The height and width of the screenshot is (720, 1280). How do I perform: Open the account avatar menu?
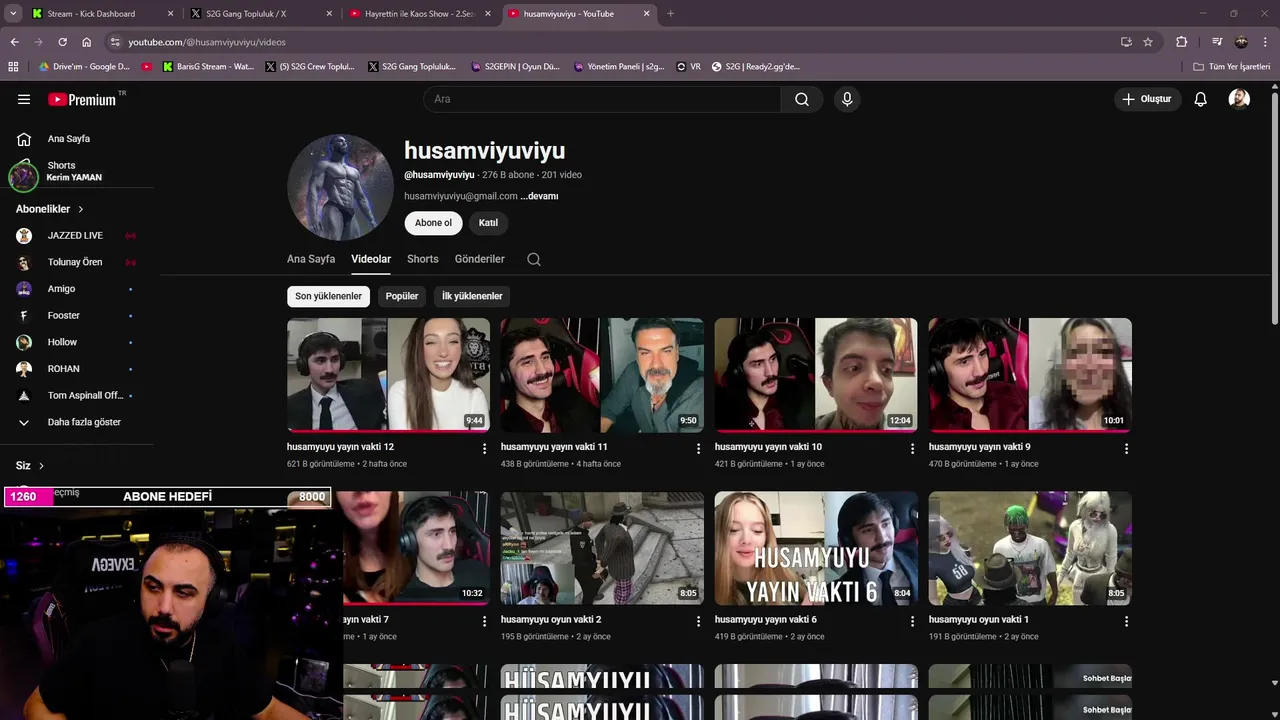pyautogui.click(x=1239, y=99)
